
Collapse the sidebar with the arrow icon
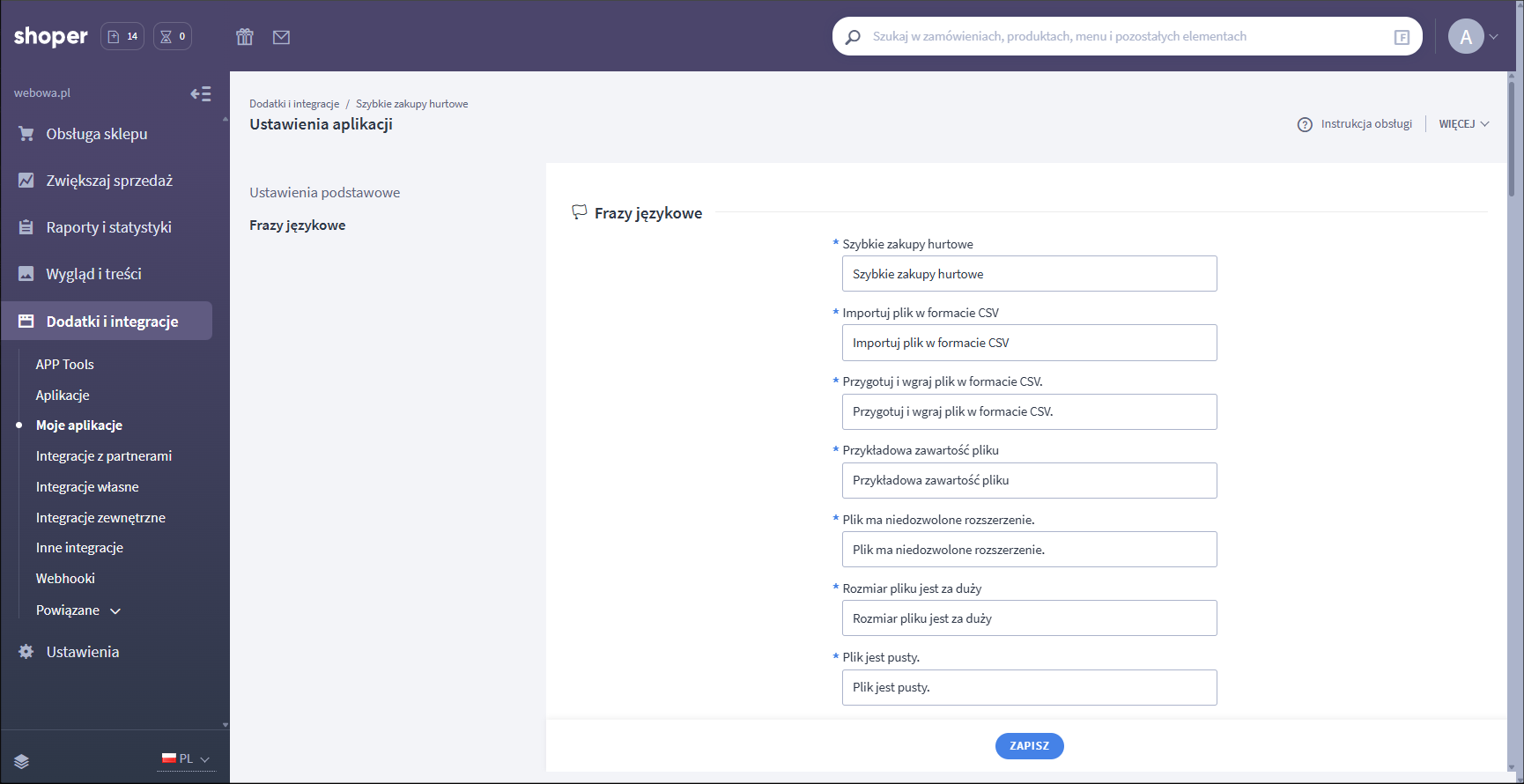coord(201,94)
